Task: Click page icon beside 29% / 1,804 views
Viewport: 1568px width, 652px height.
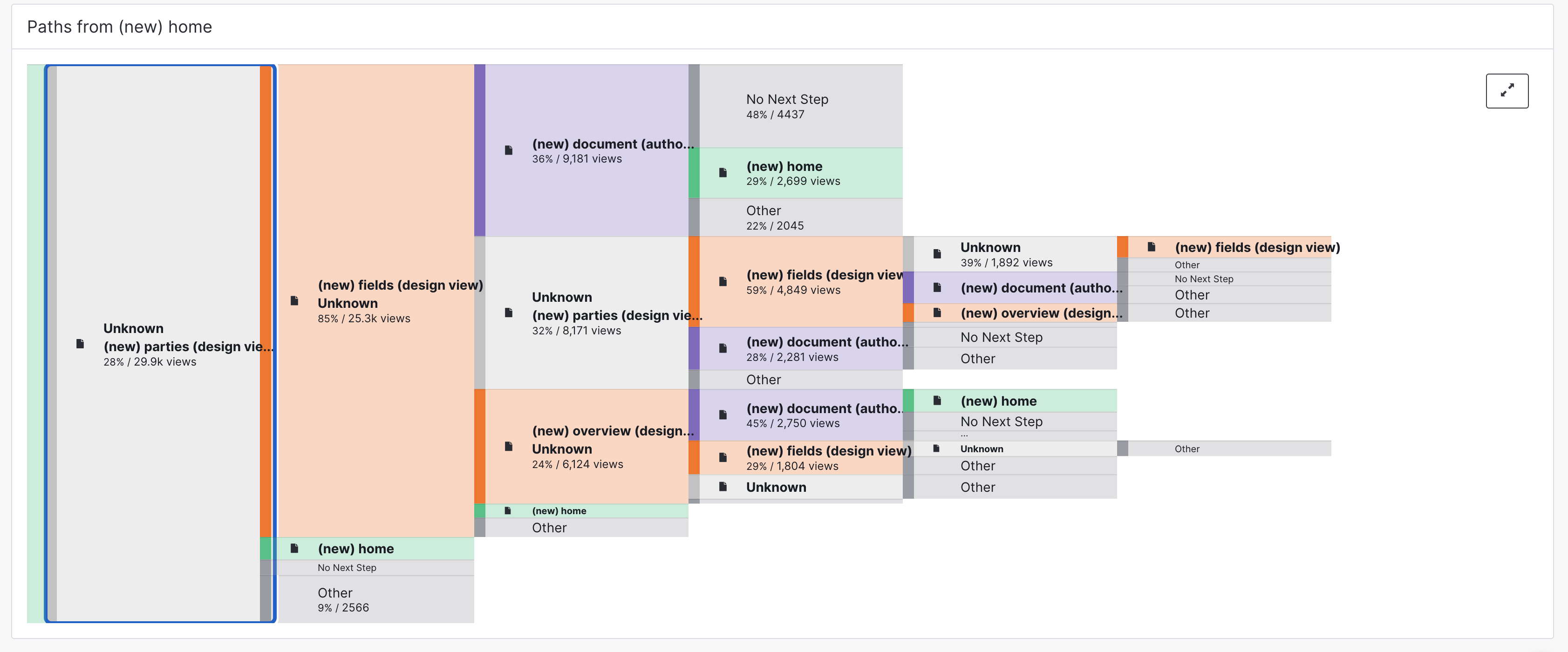Action: coord(723,458)
